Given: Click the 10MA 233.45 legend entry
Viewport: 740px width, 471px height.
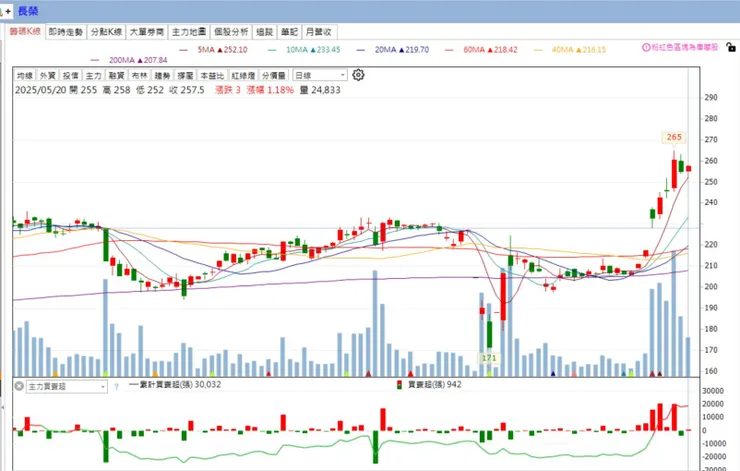Looking at the screenshot, I should 304,50.
